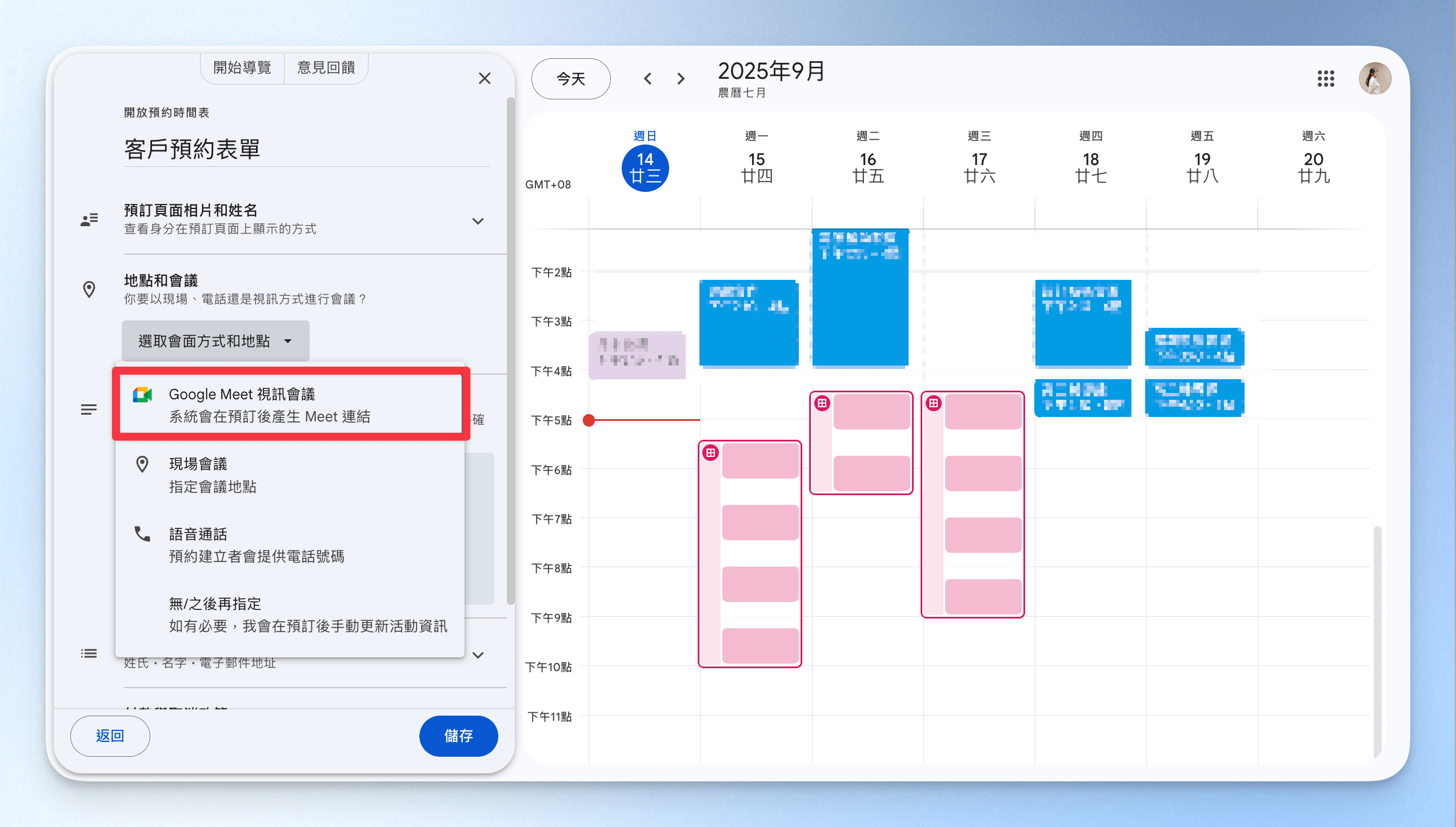Close the appointment schedule panel

click(485, 78)
